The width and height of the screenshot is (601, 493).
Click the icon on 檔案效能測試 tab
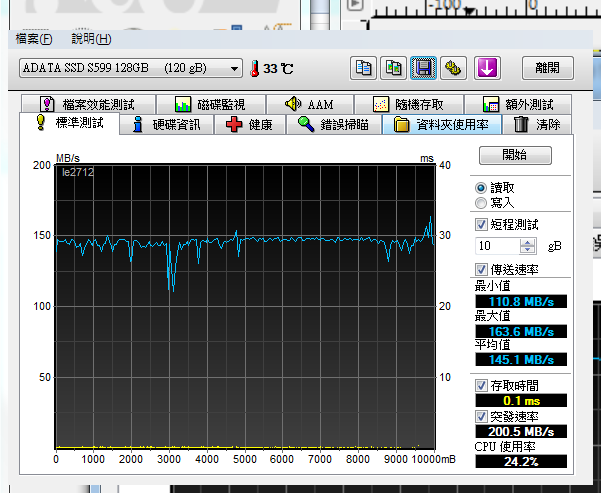coord(47,104)
